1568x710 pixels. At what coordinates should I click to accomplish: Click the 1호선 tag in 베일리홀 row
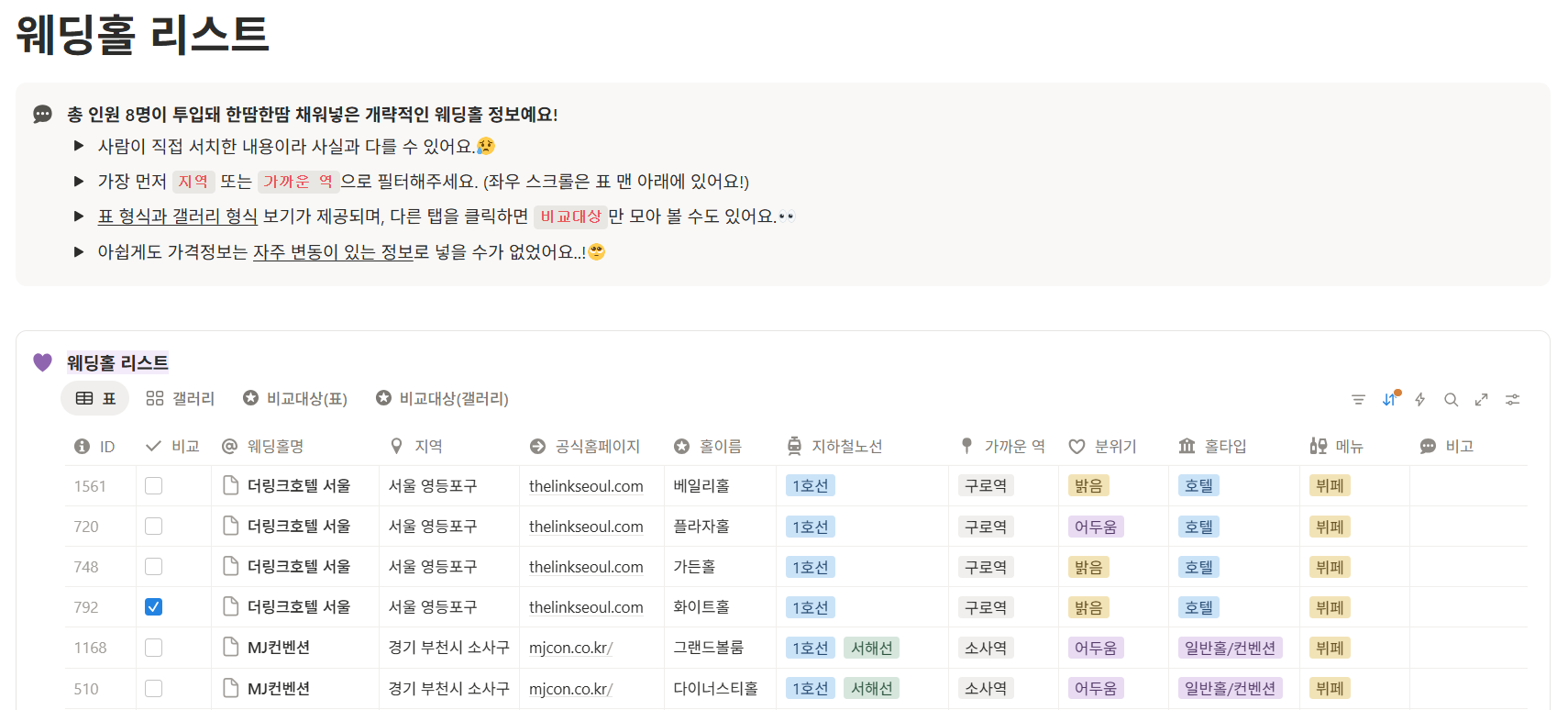tap(811, 485)
